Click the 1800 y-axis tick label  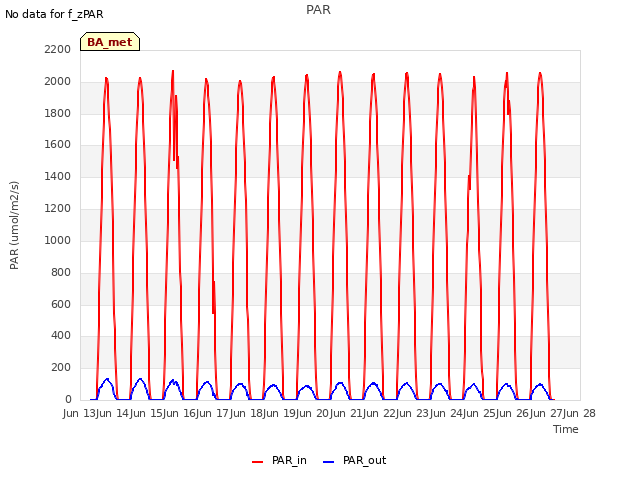(x=58, y=113)
